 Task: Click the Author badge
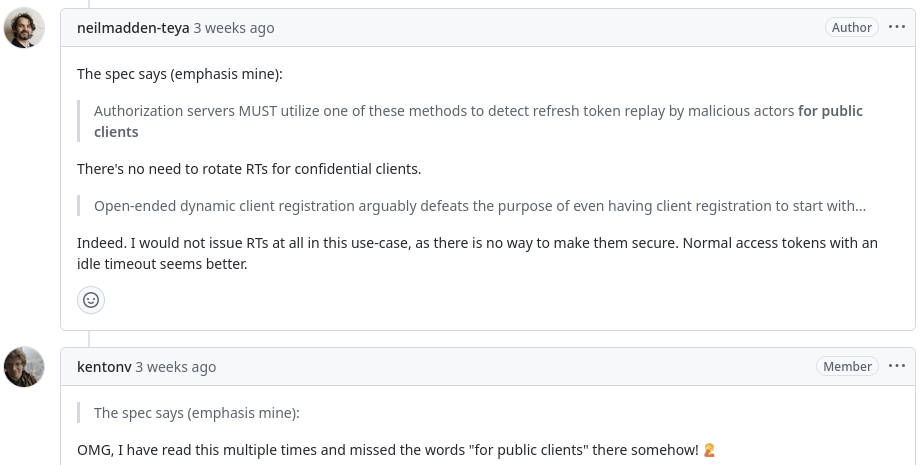[851, 27]
